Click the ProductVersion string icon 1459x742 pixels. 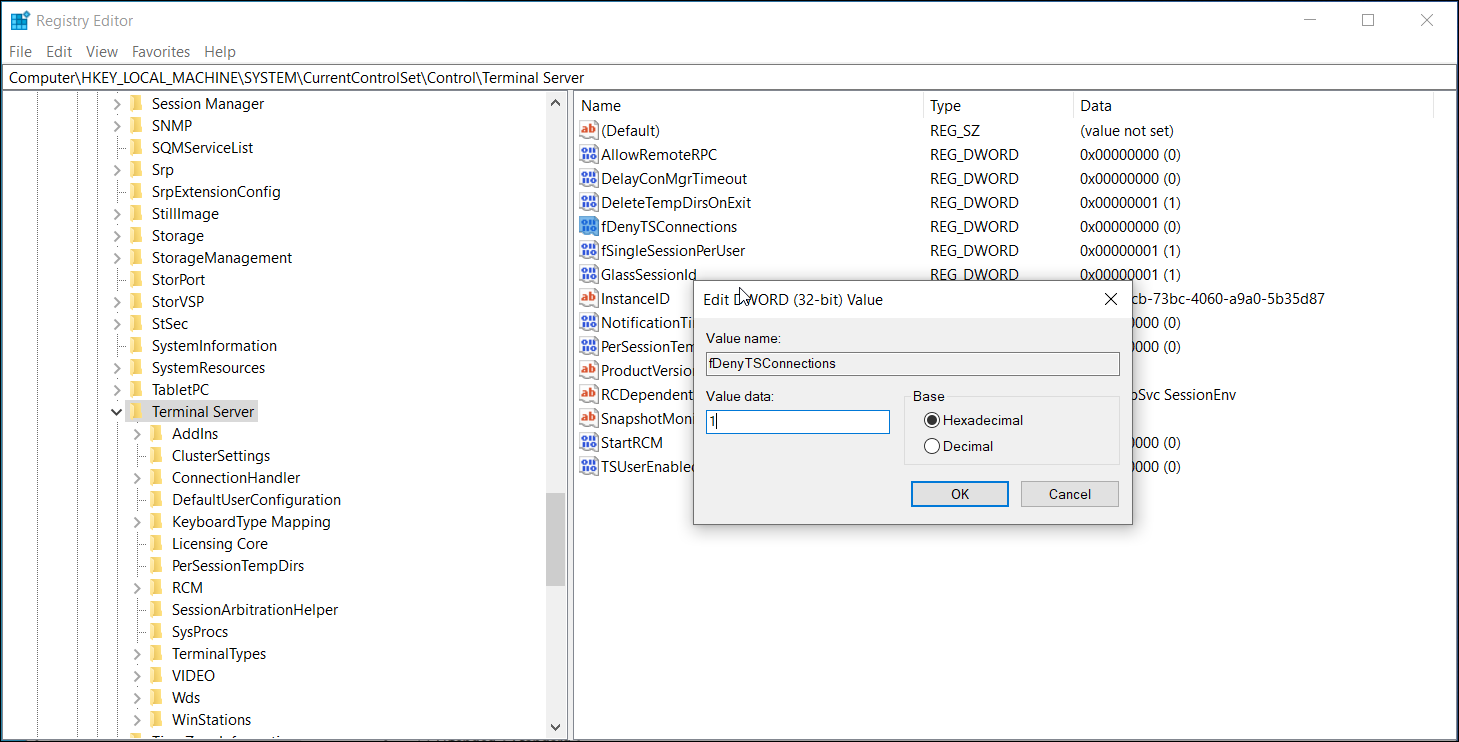tap(589, 371)
